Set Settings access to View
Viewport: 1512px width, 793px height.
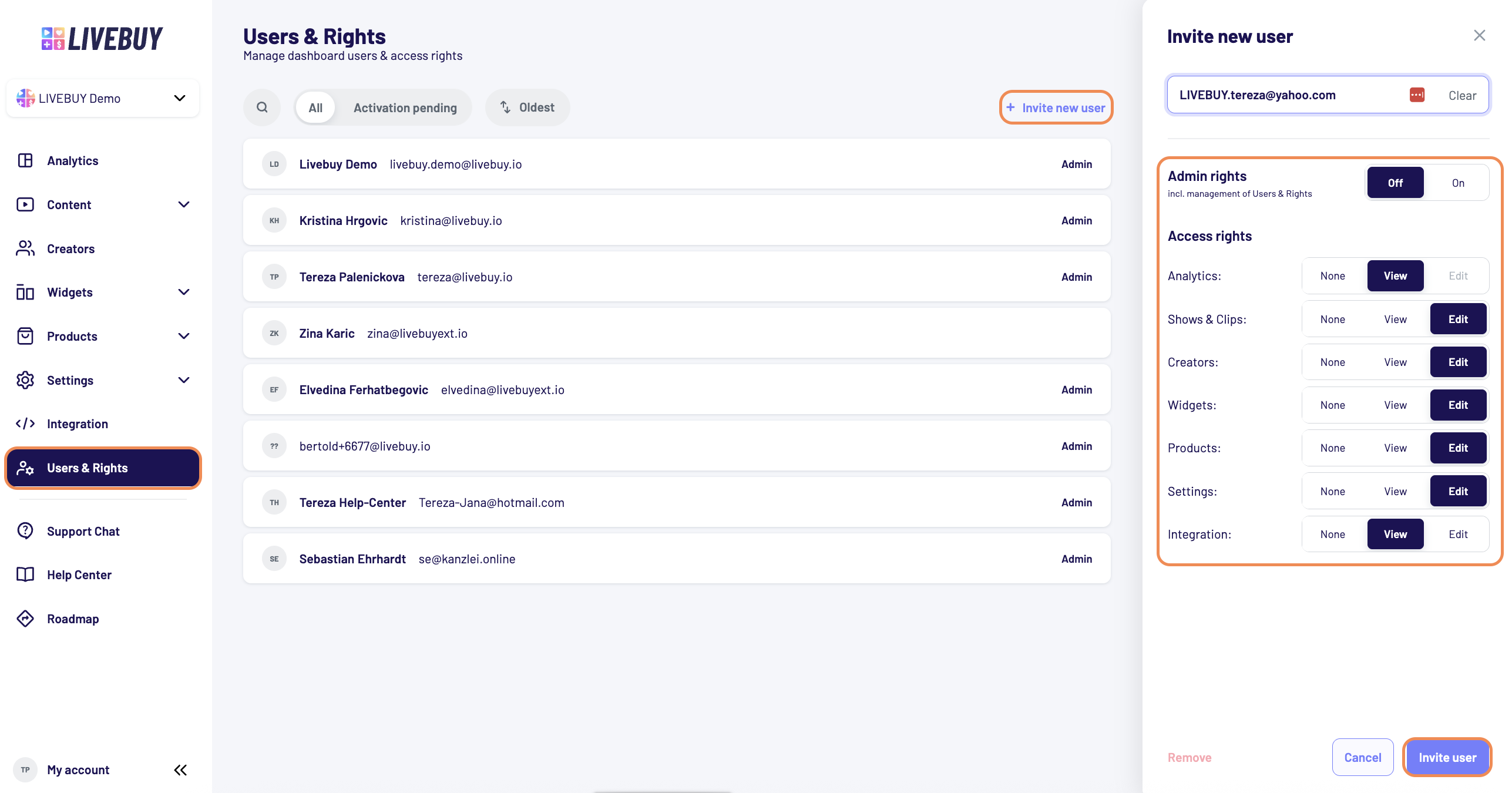point(1396,491)
